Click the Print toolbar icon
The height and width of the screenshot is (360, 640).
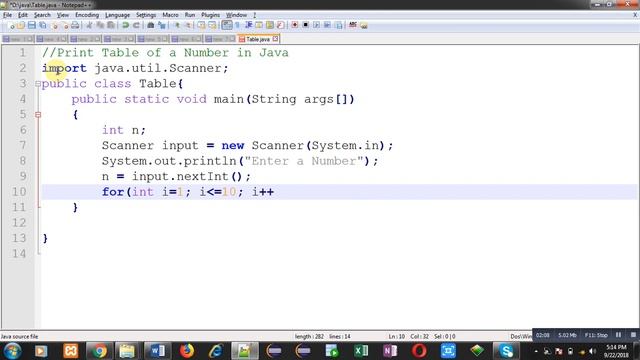75,25
